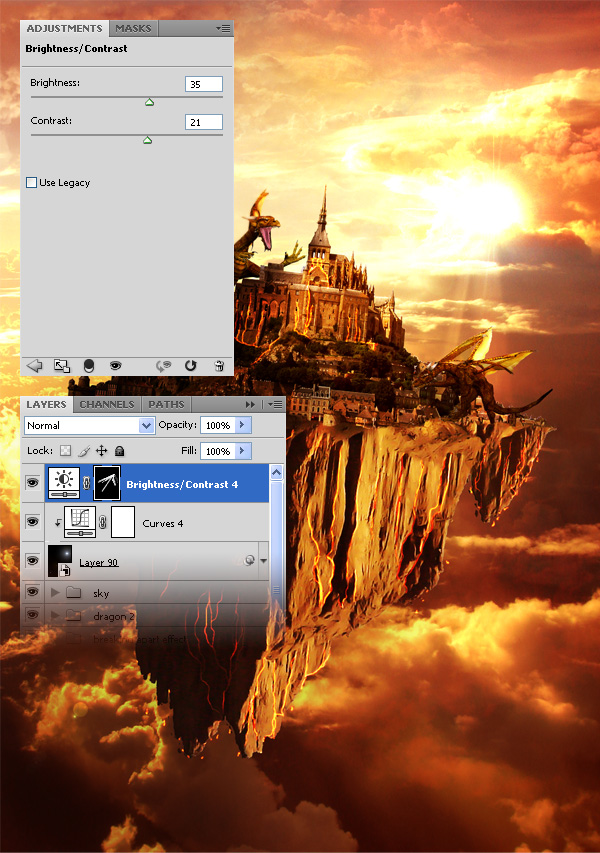Click the Brightness value field
Screen dimensions: 600x853
pyautogui.click(x=203, y=84)
